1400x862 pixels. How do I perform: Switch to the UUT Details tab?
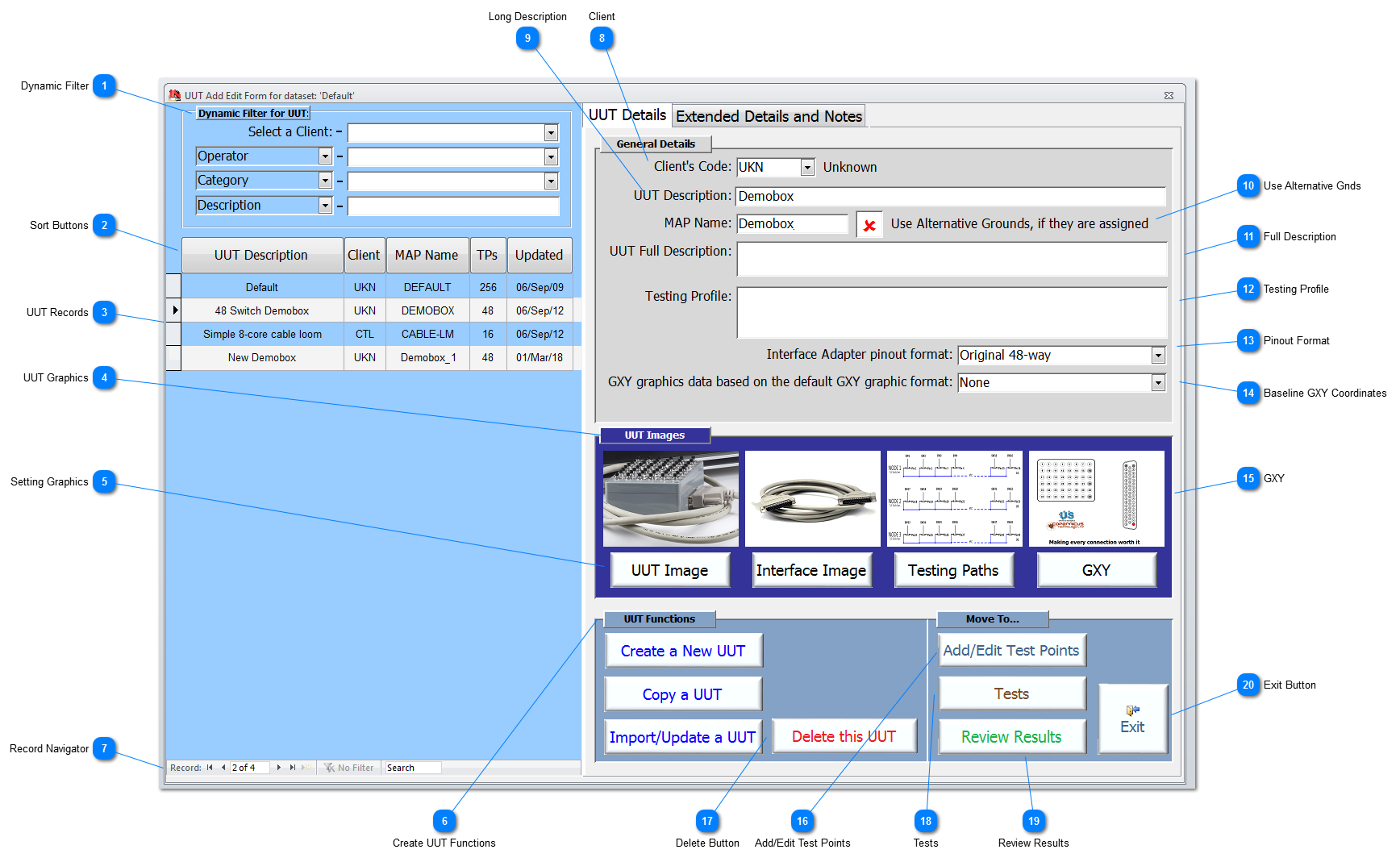point(627,115)
